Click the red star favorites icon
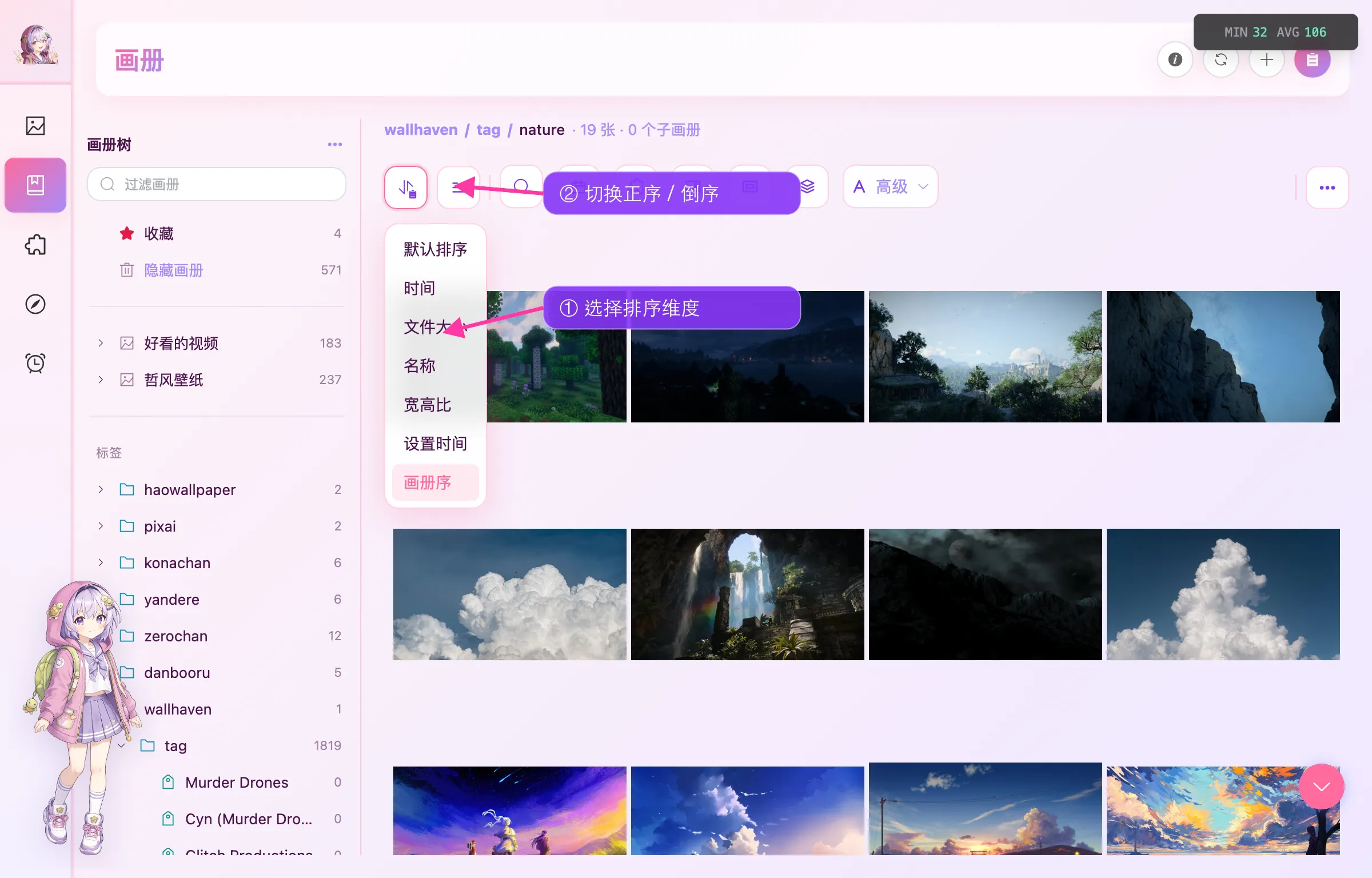Viewport: 1372px width, 878px height. [127, 233]
